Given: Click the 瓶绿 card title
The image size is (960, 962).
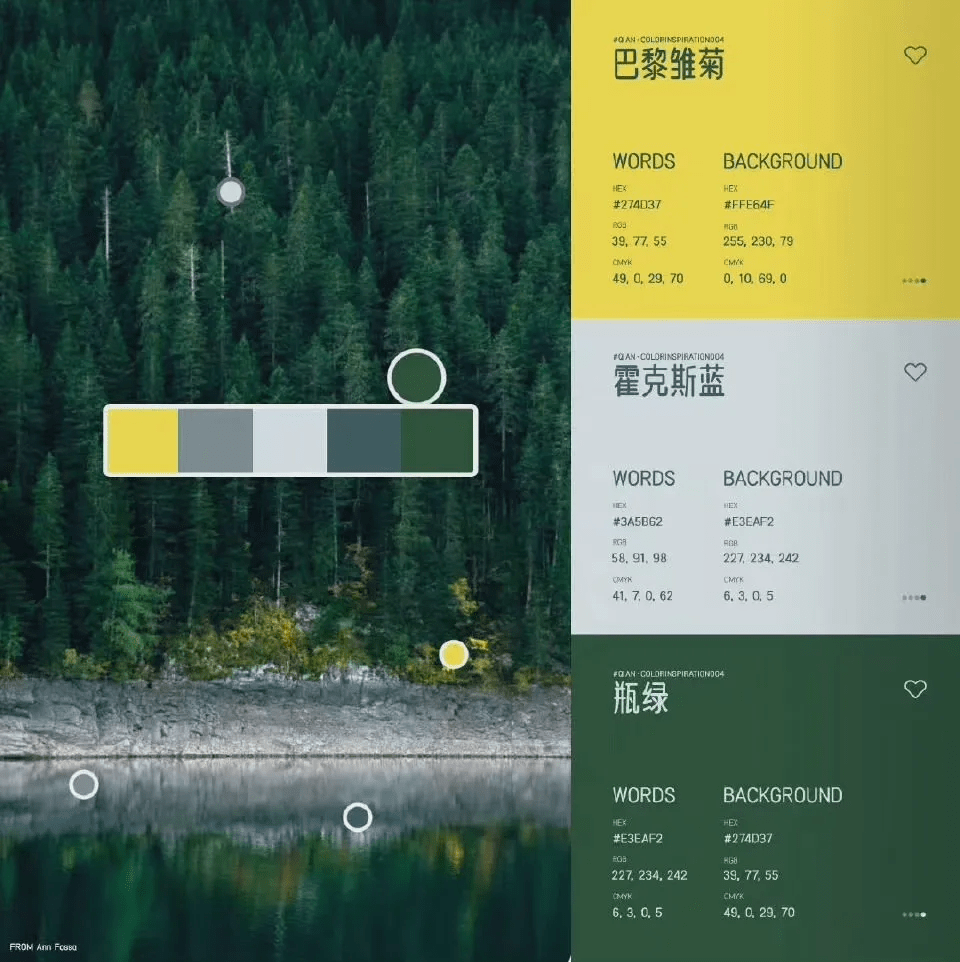Looking at the screenshot, I should pos(641,699).
